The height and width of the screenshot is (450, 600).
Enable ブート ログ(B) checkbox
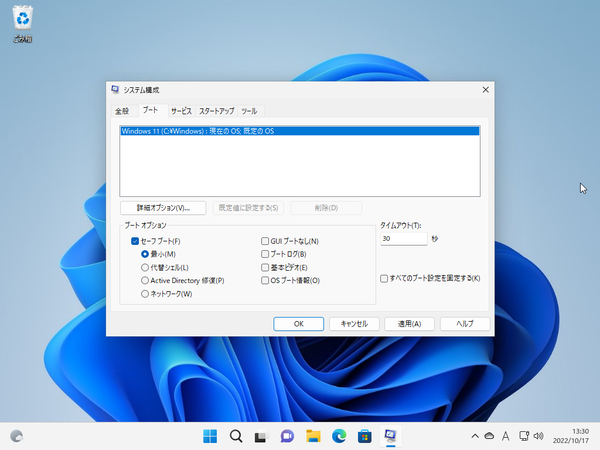[x=265, y=254]
